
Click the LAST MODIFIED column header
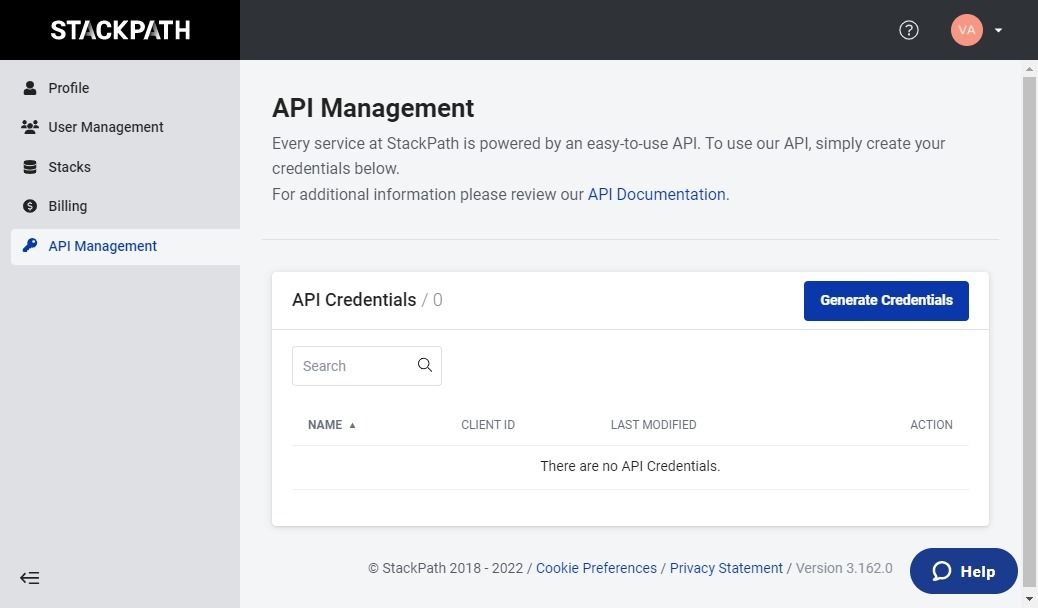[653, 425]
